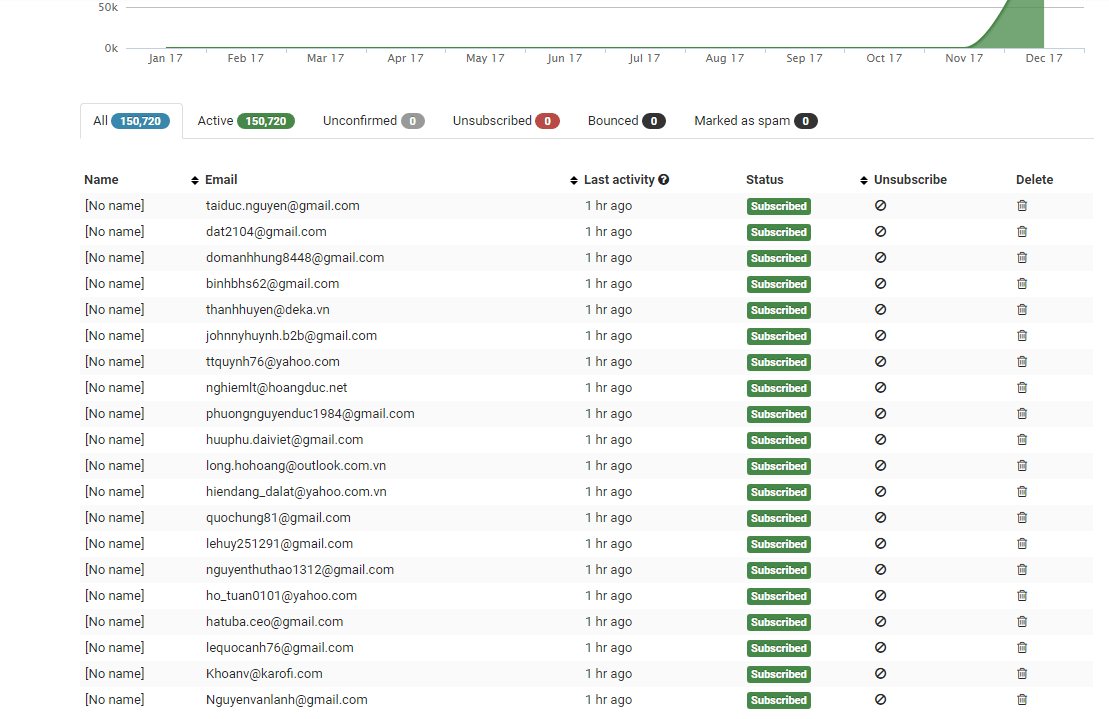Click the Last activity help question icon
This screenshot has height=719, width=1109.
(x=663, y=180)
